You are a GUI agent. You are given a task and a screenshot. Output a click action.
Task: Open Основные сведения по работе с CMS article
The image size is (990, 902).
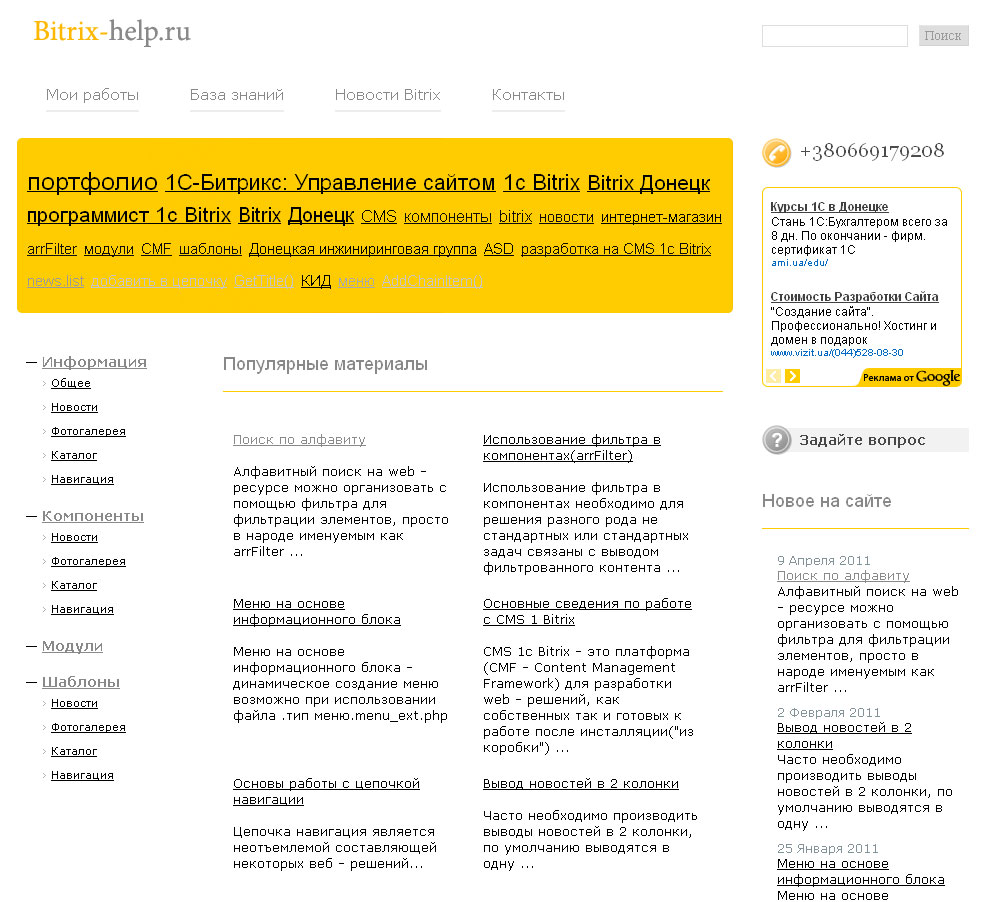pyautogui.click(x=587, y=612)
